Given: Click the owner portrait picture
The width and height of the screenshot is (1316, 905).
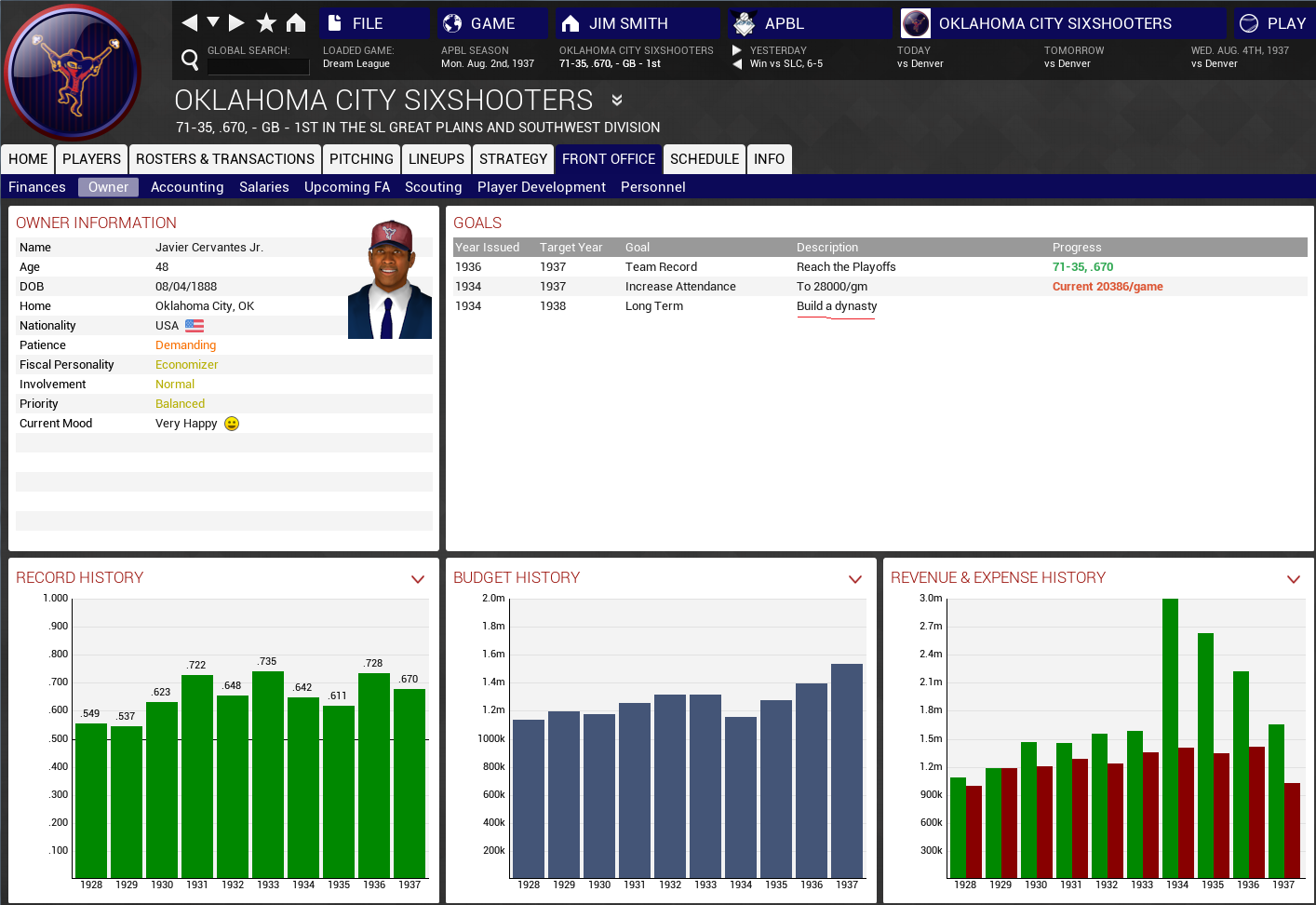Looking at the screenshot, I should tap(389, 279).
